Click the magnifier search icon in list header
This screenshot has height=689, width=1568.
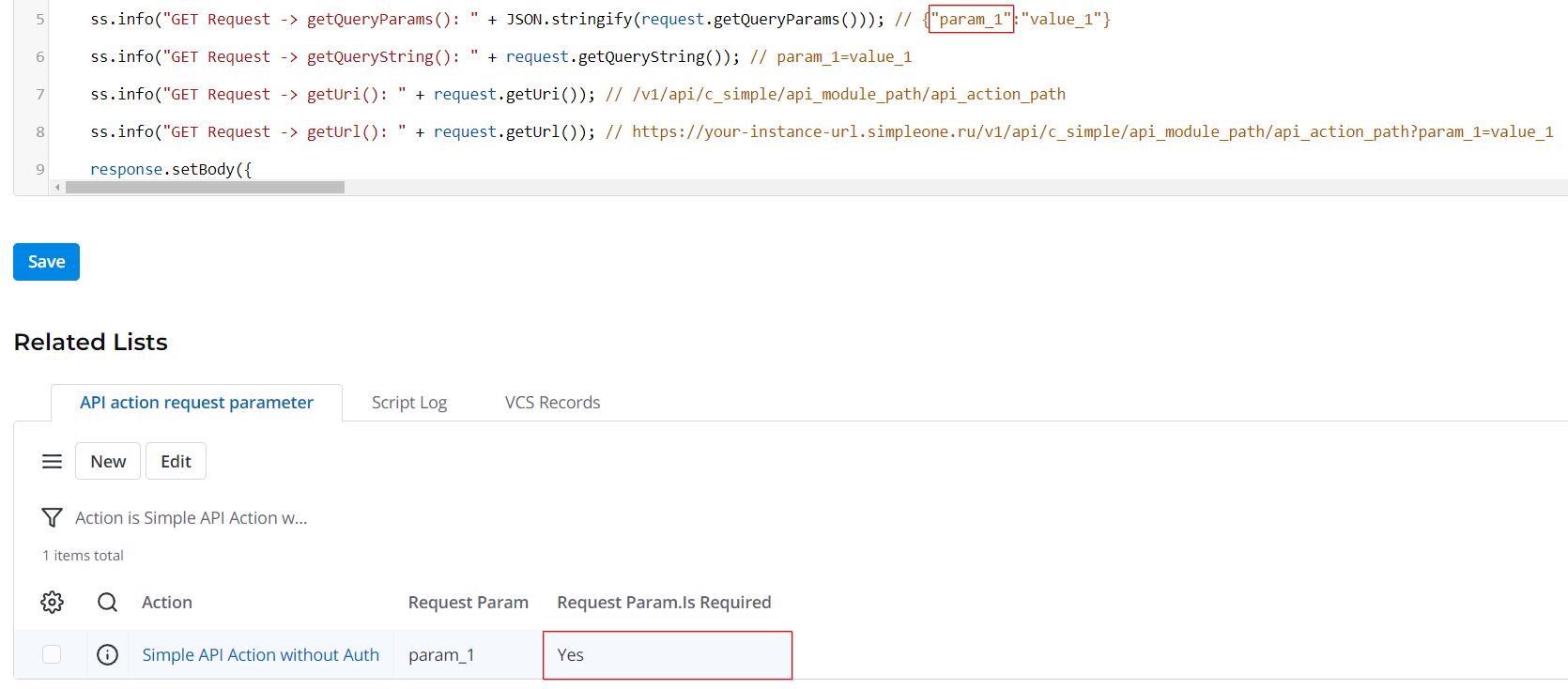point(108,602)
